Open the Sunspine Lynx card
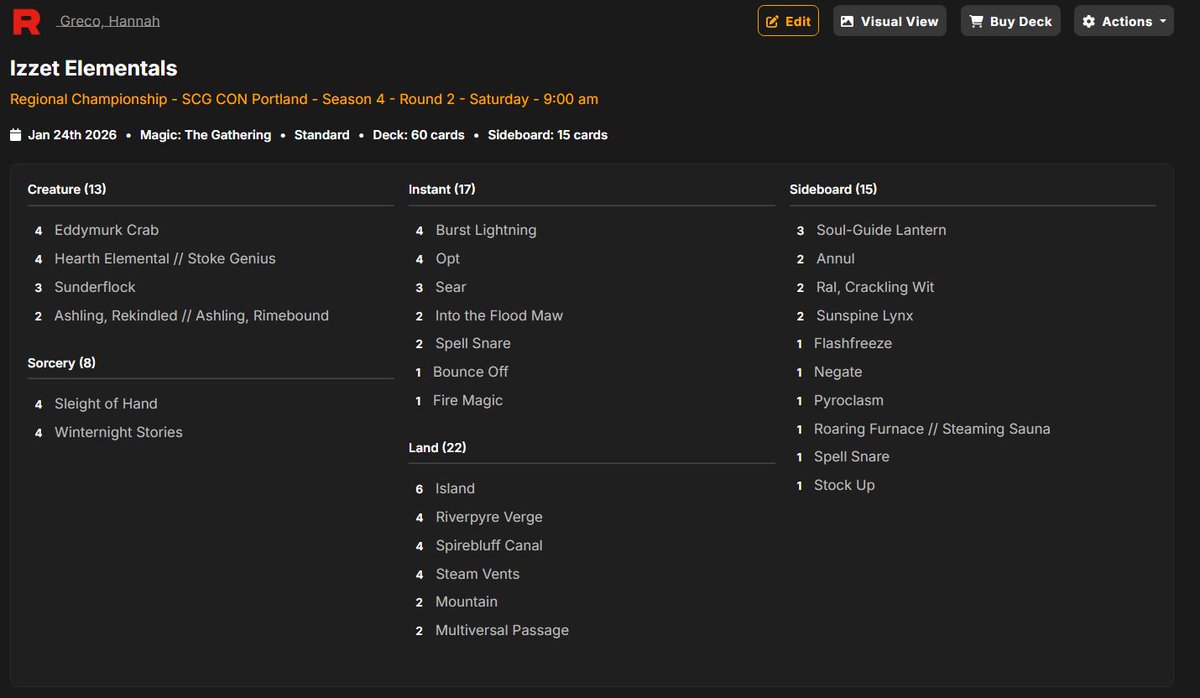 [x=865, y=315]
